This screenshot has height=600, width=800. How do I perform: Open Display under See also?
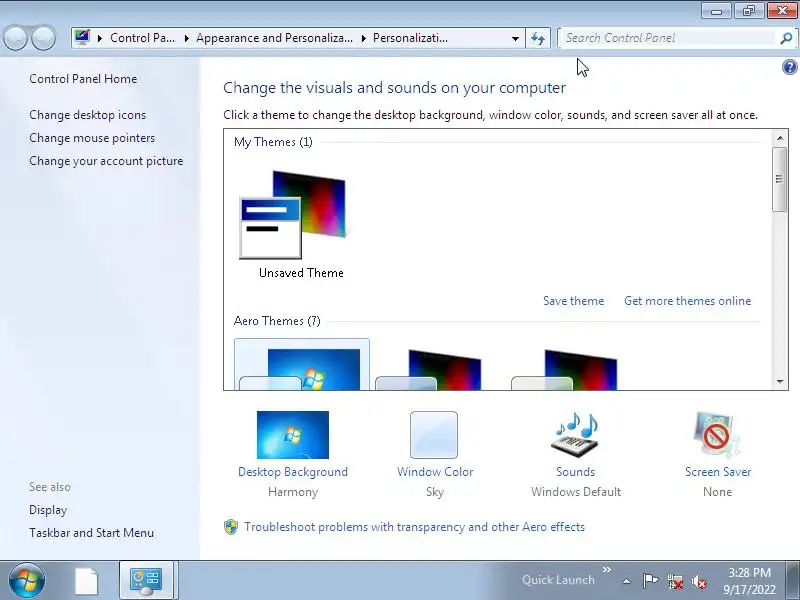pyautogui.click(x=48, y=510)
